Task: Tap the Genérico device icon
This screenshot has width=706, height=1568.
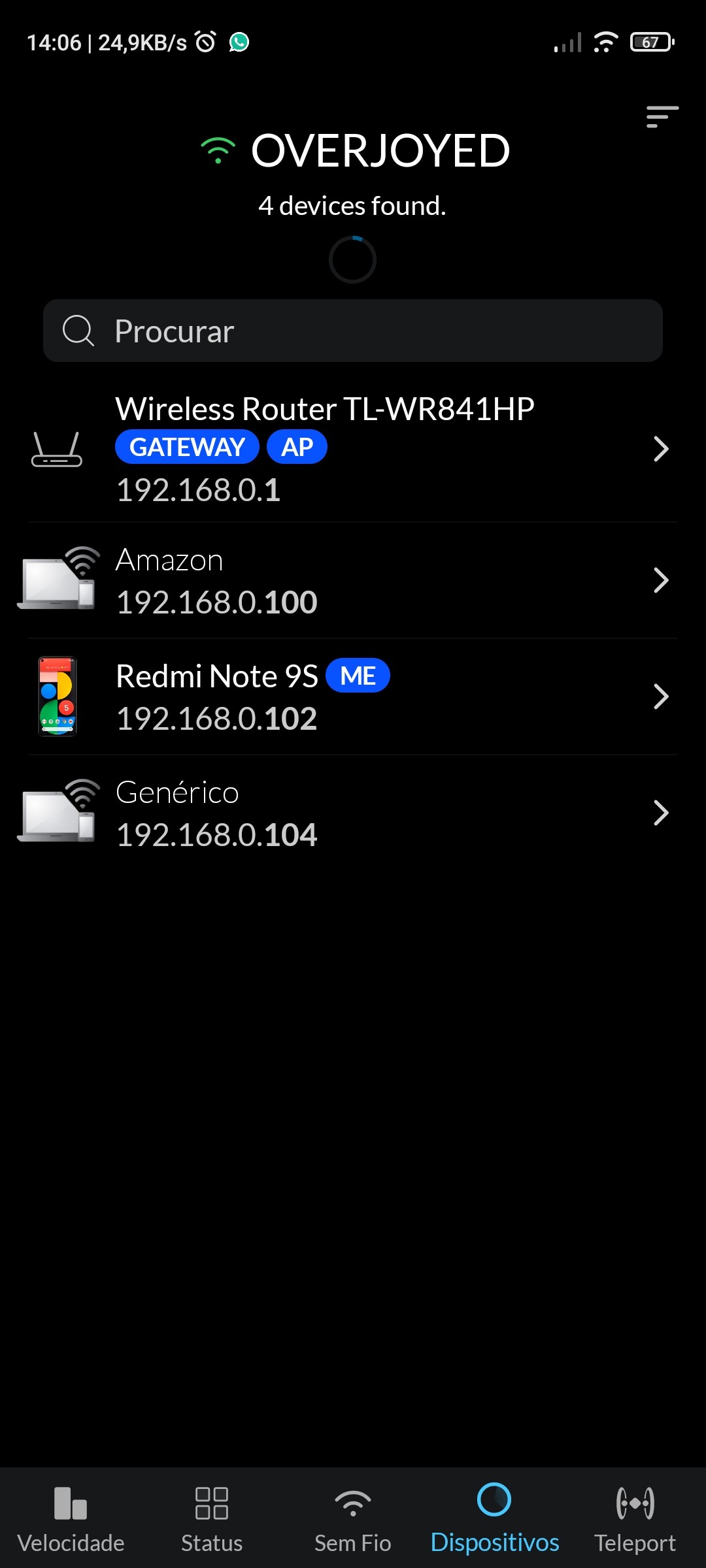Action: pyautogui.click(x=59, y=811)
